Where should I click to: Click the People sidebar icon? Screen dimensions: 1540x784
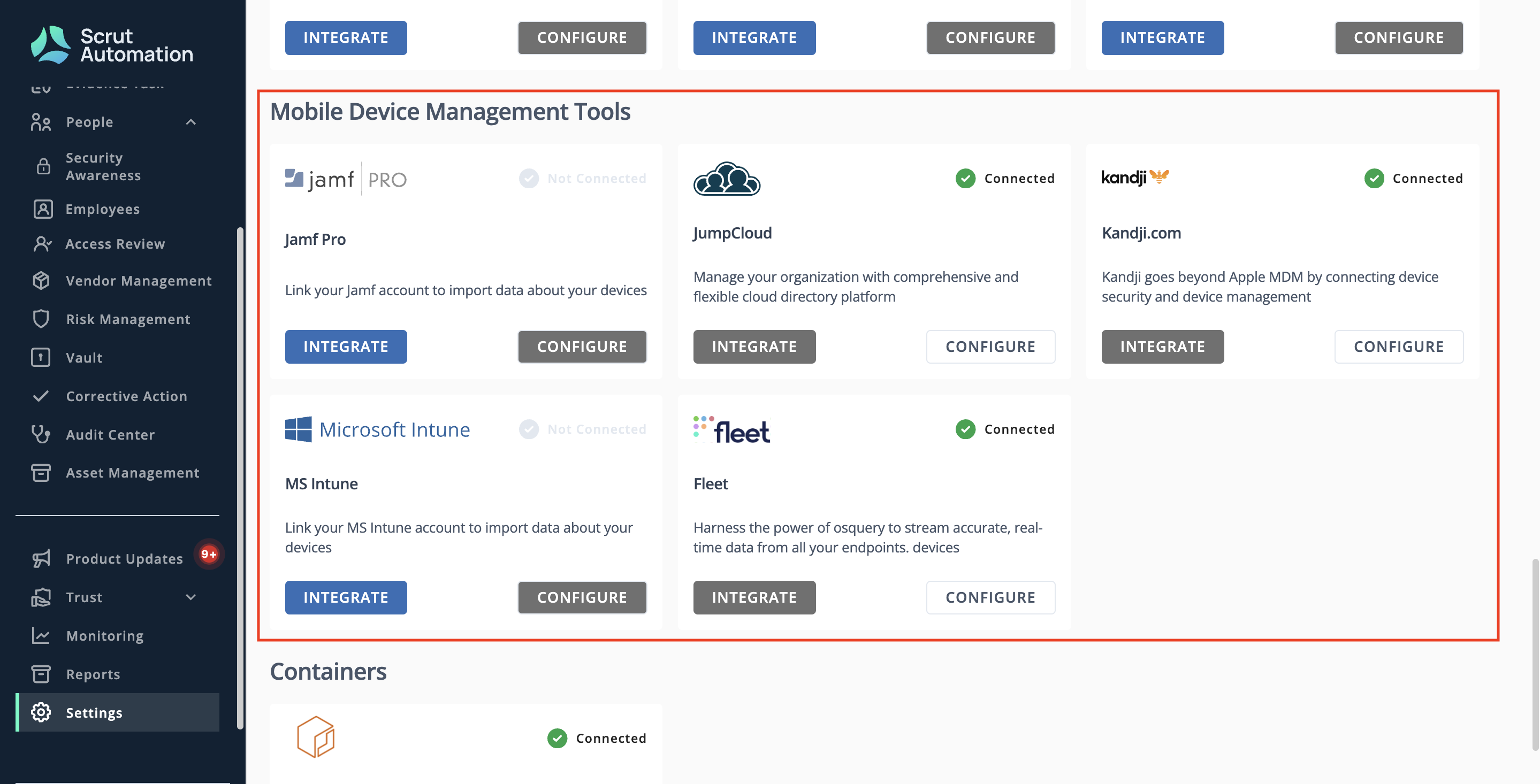point(41,122)
